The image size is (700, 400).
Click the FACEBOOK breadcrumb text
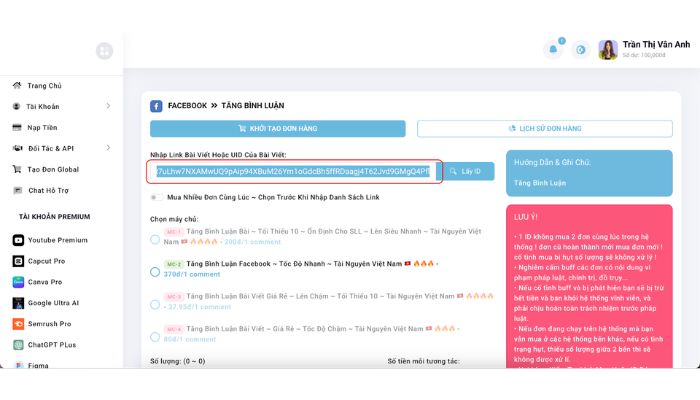click(188, 106)
